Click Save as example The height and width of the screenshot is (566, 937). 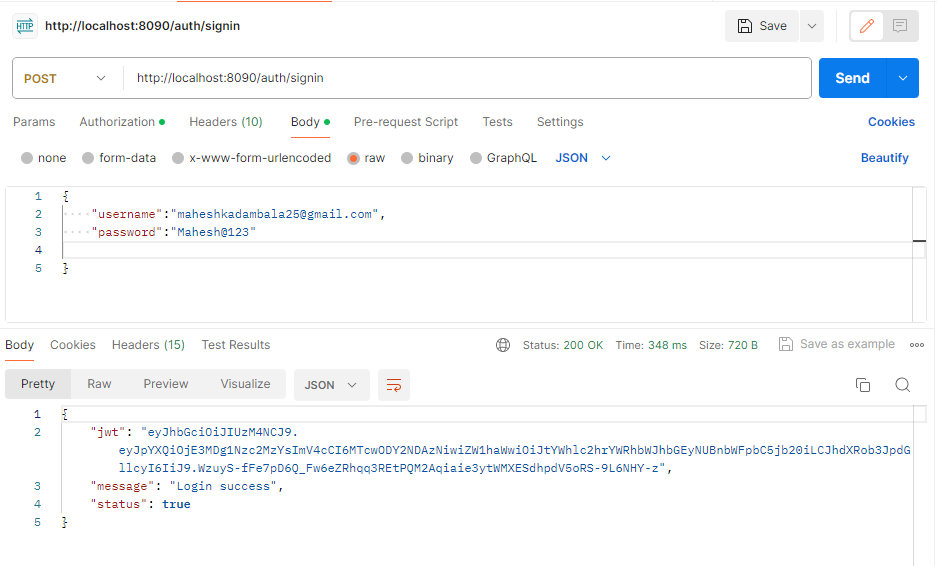pos(837,344)
